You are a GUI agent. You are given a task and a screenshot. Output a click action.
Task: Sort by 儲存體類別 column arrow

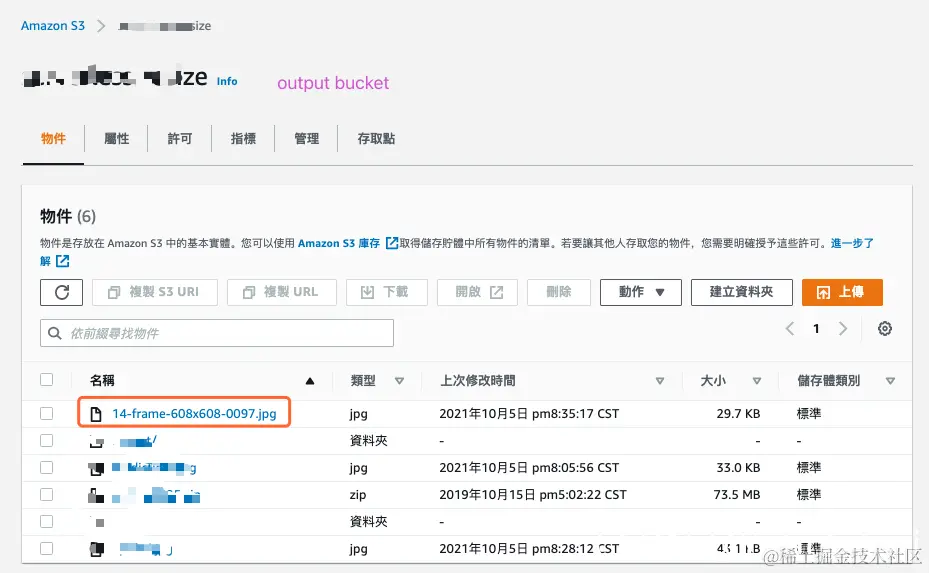[890, 381]
